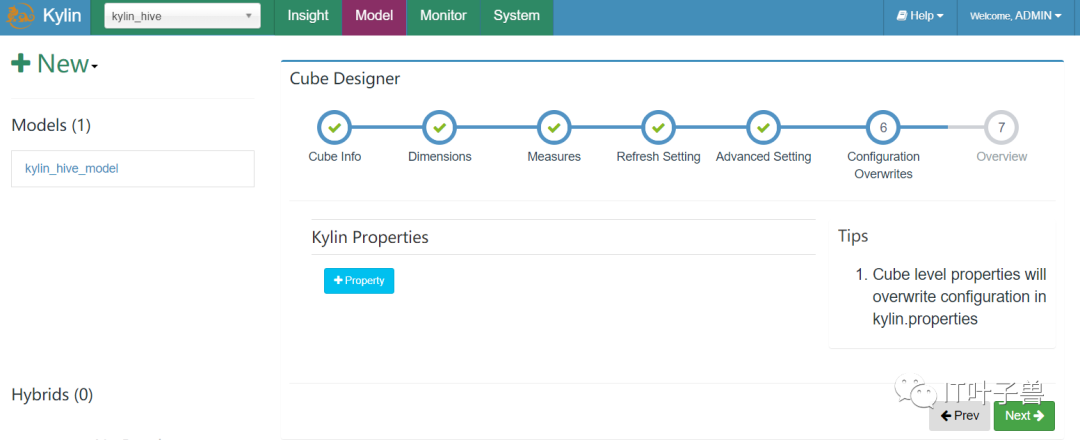Open the kylin_hive project dropdown
The height and width of the screenshot is (440, 1080).
183,16
